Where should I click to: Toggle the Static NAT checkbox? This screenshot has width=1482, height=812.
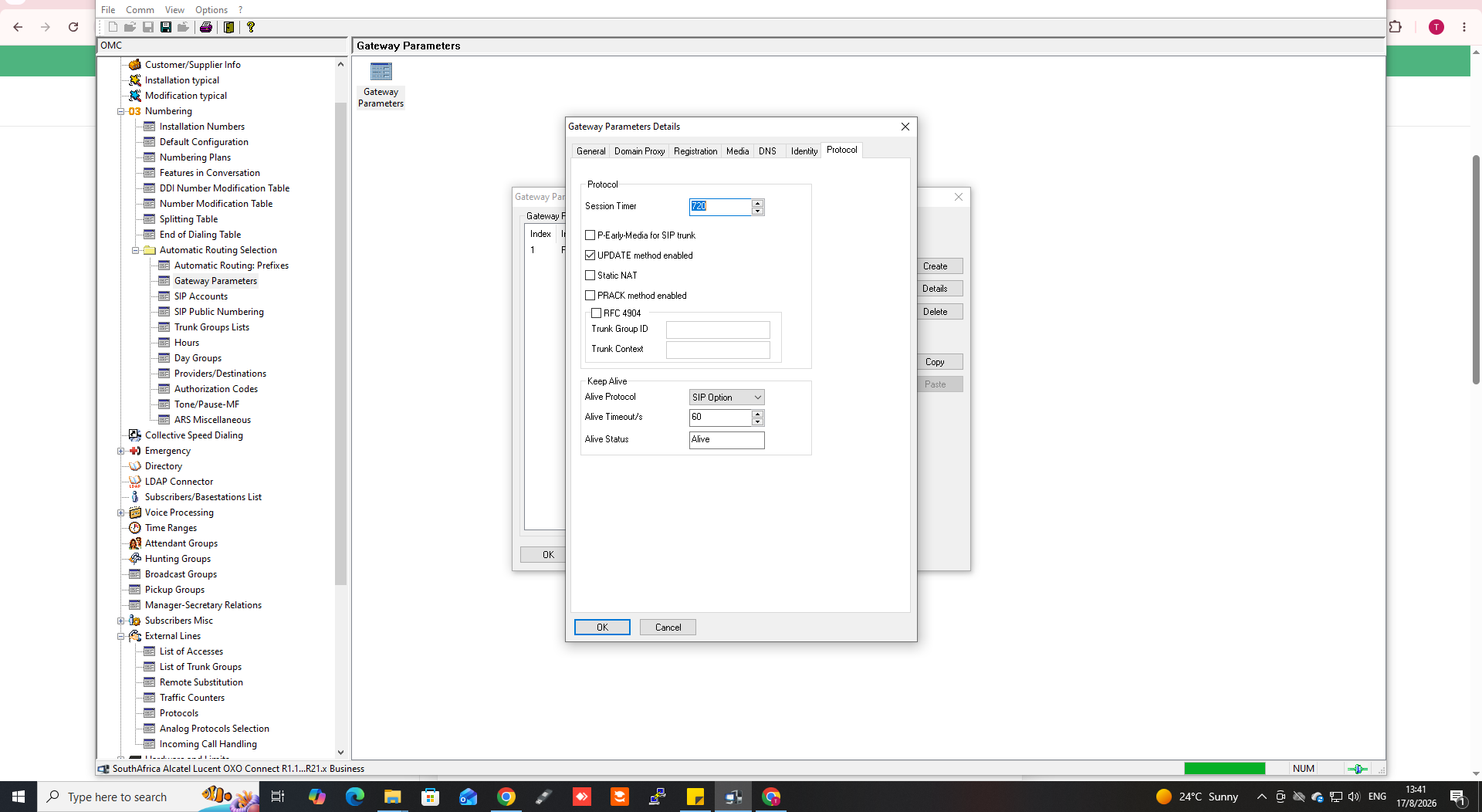[590, 276]
